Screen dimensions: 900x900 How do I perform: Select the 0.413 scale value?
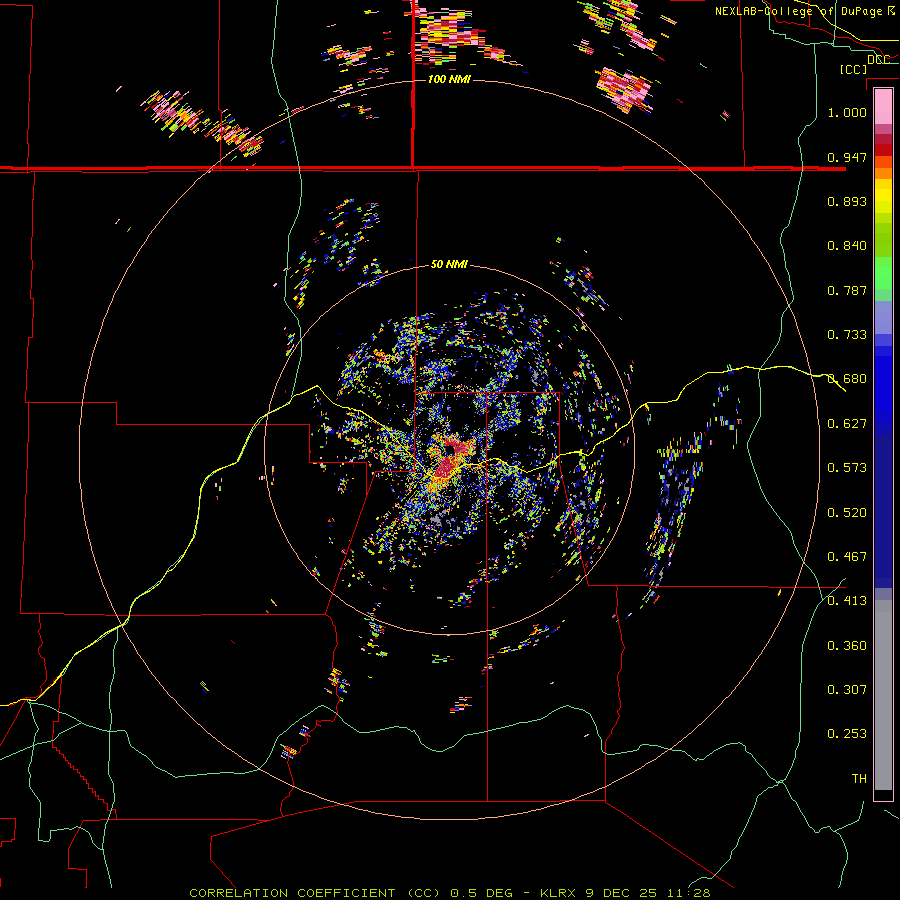point(847,601)
